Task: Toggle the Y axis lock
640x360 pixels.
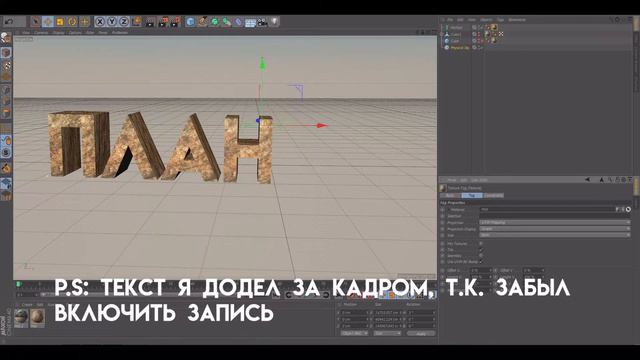Action: tap(112, 21)
